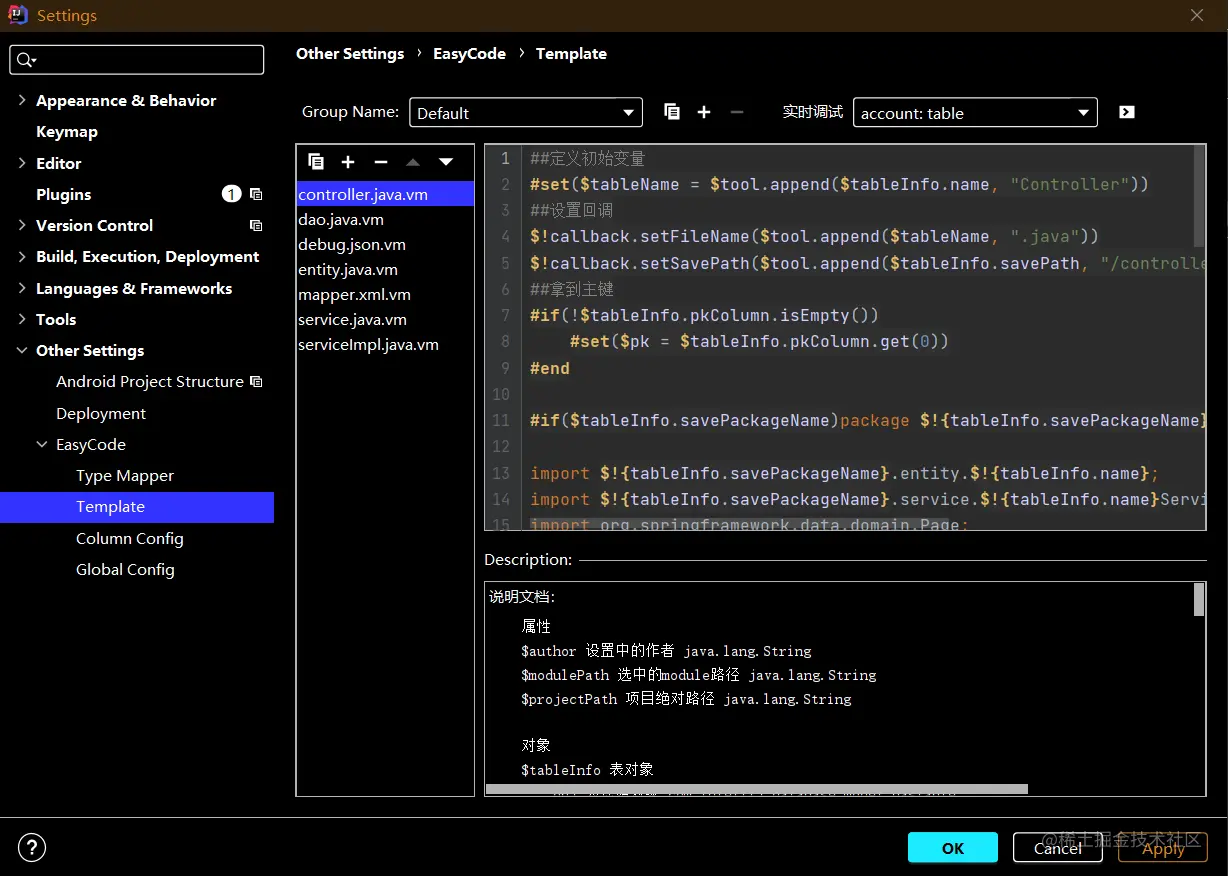This screenshot has height=876, width=1228.
Task: Expand the Editor settings node
Action: tap(22, 163)
